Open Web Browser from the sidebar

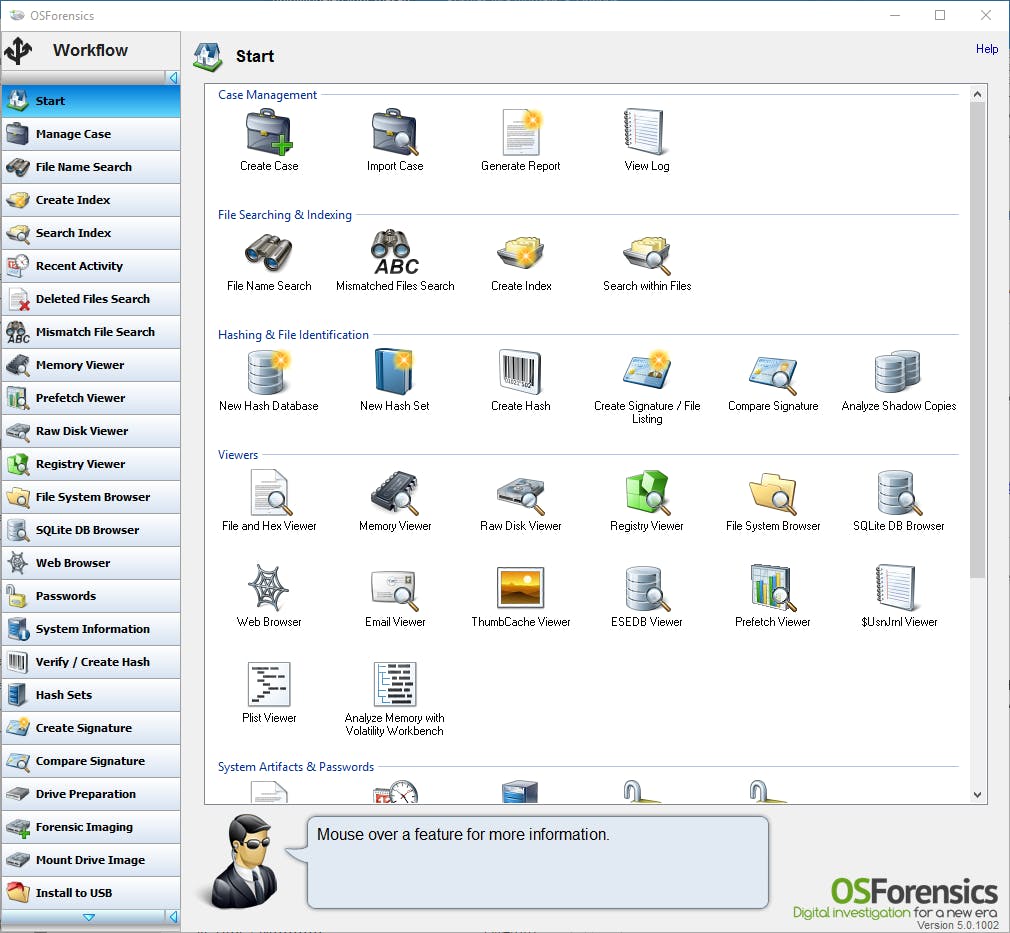point(91,563)
